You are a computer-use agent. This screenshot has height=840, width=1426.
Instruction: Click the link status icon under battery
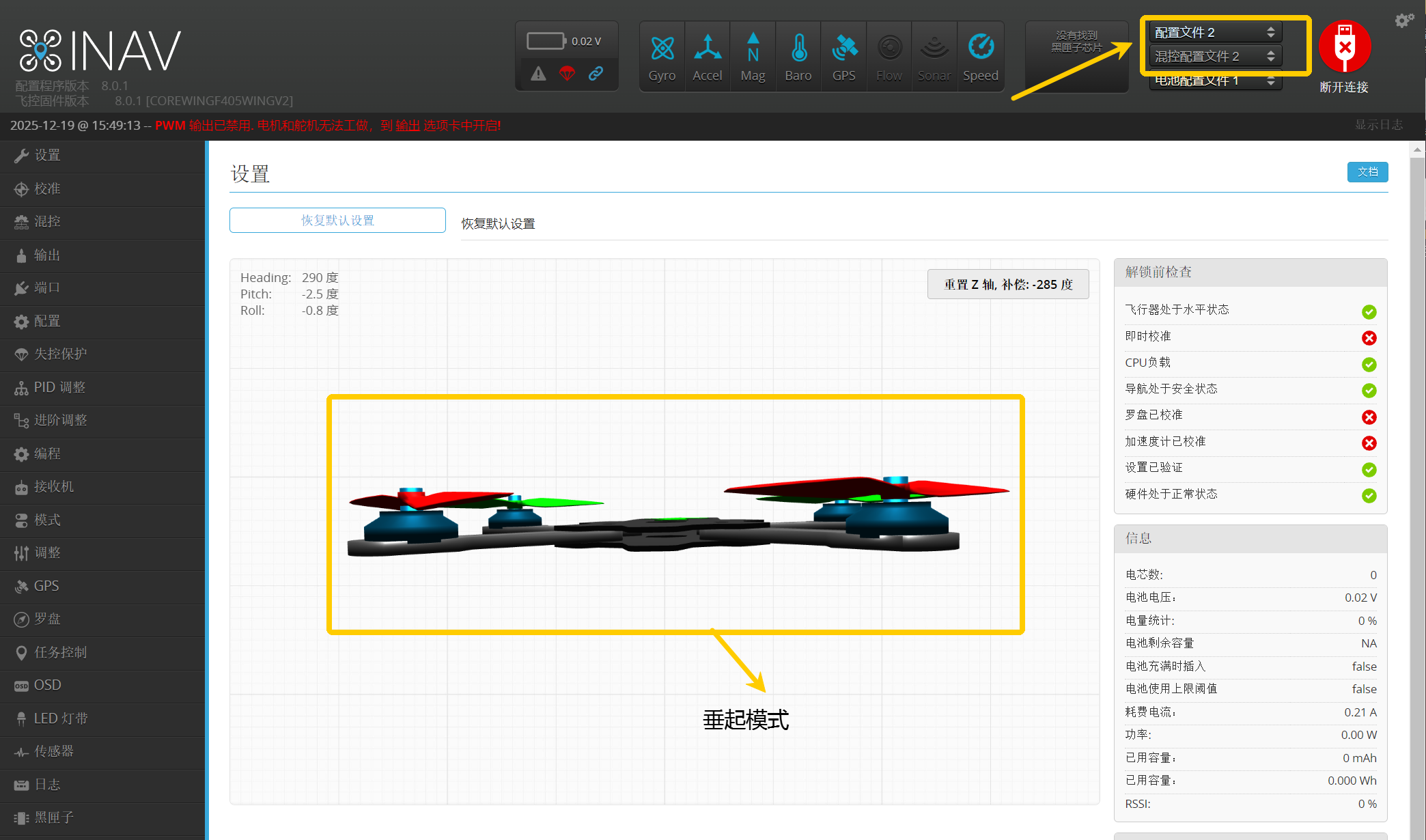[596, 73]
